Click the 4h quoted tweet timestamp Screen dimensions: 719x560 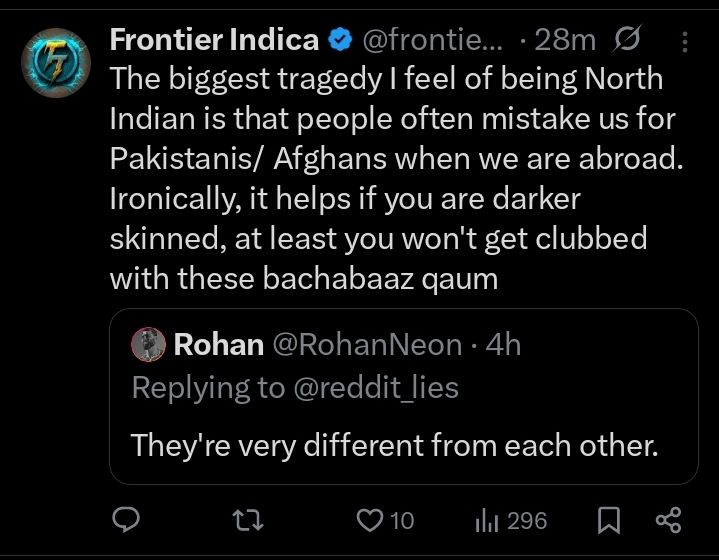coord(503,345)
